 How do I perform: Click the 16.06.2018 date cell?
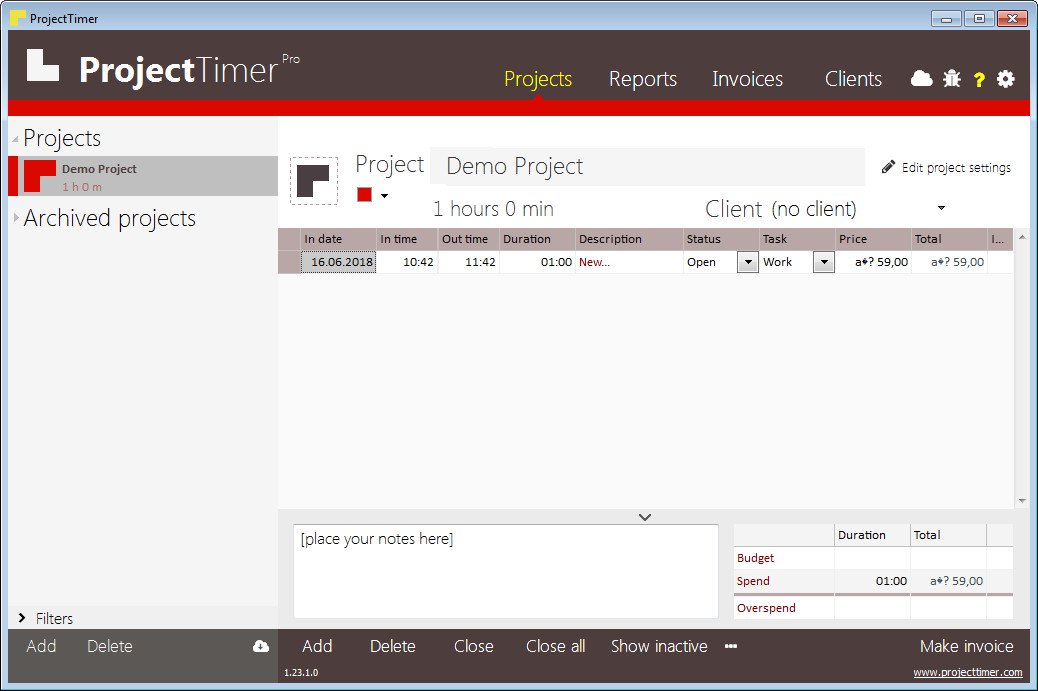tap(339, 262)
